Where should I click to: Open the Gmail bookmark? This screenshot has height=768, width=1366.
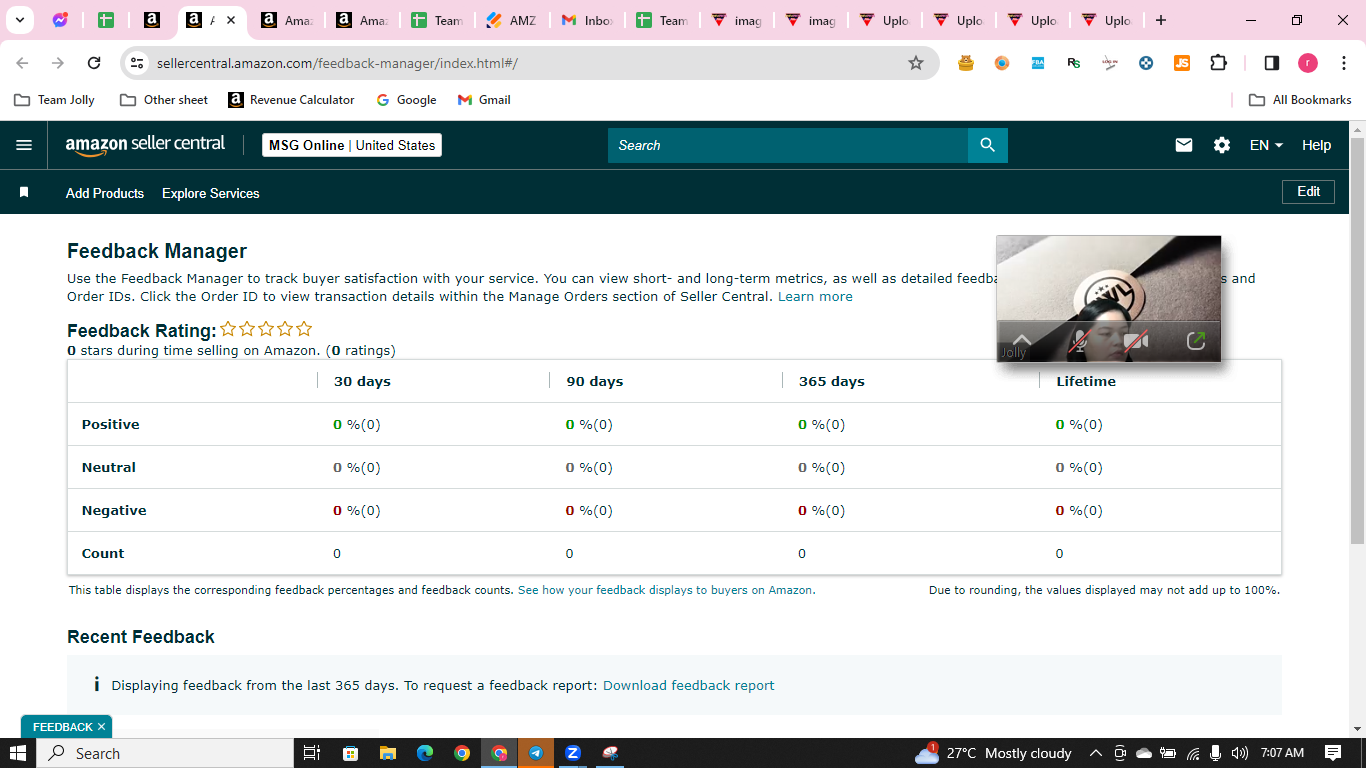pyautogui.click(x=484, y=100)
